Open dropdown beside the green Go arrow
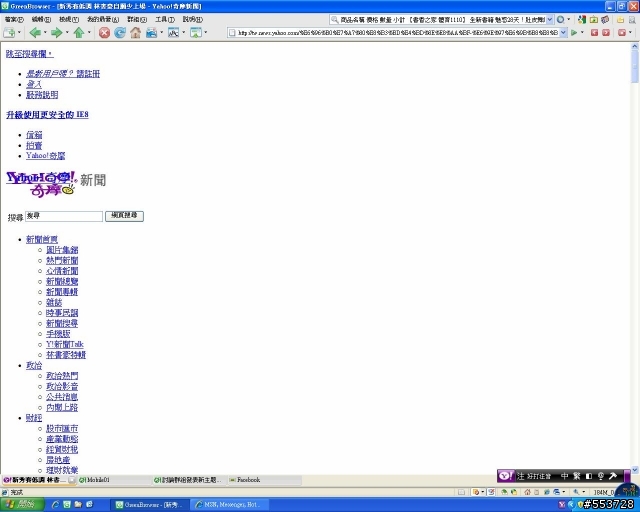The image size is (640, 512). coord(582,33)
